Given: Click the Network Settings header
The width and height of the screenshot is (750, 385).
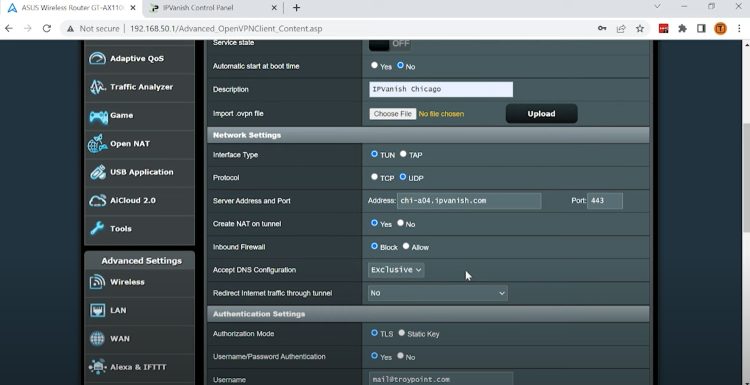Looking at the screenshot, I should 428,135.
